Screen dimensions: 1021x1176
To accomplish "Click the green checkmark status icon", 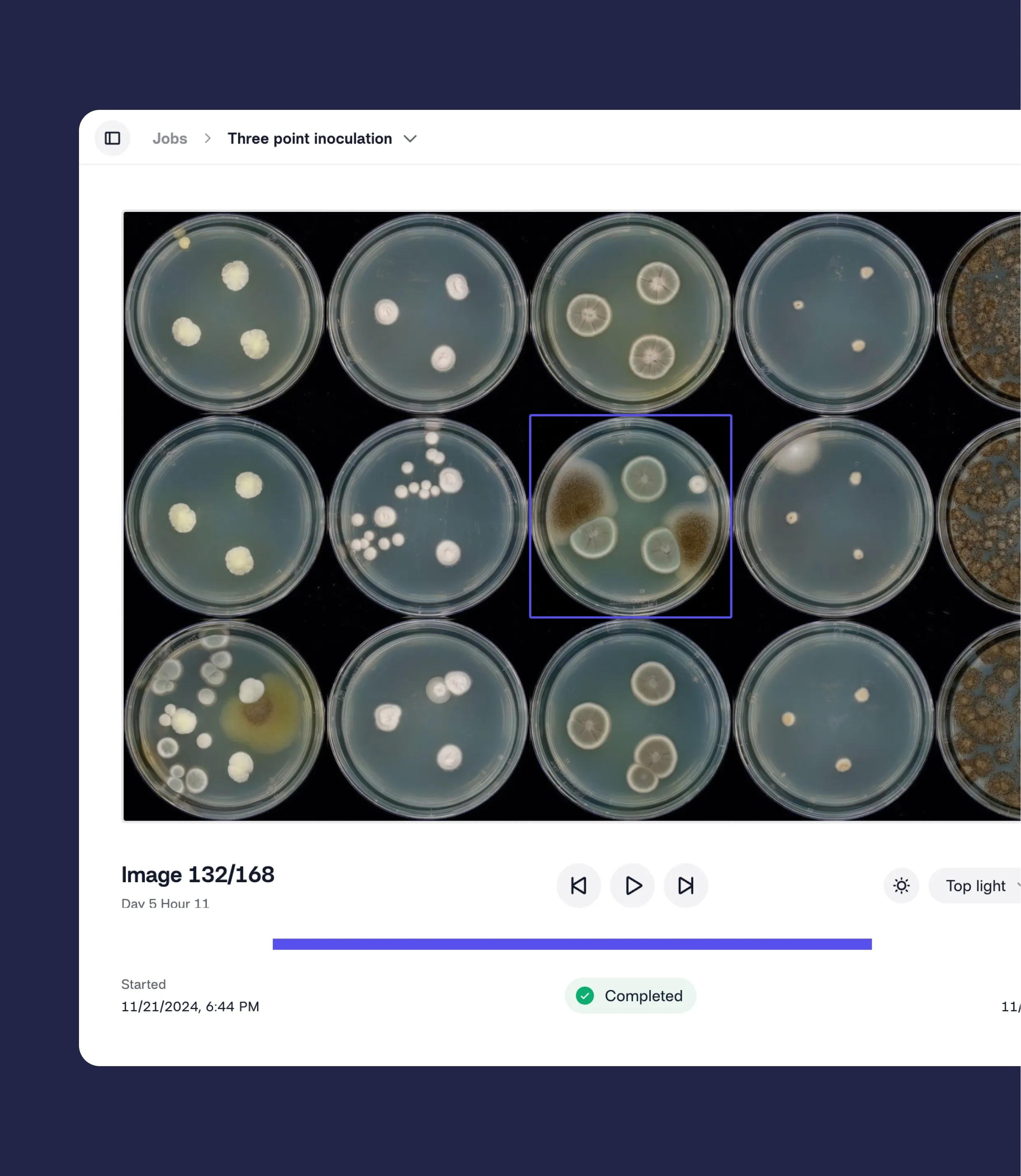I will [585, 995].
